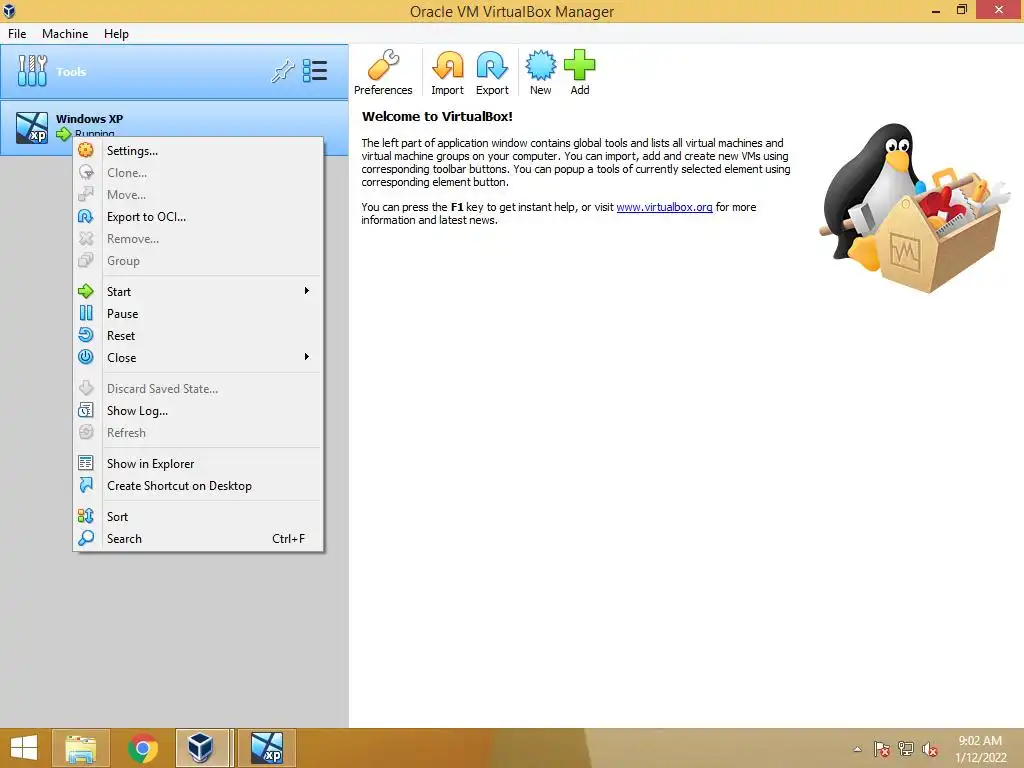
Task: Open the Machine menu
Action: point(65,33)
